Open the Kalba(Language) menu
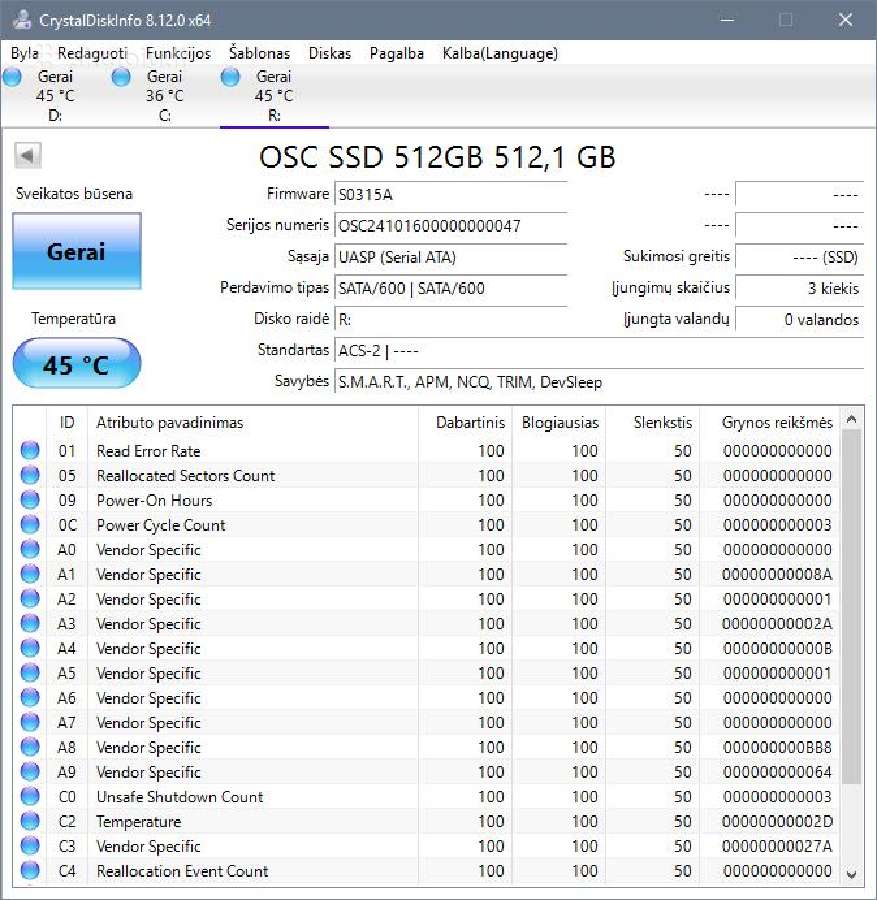The width and height of the screenshot is (877, 900). (x=500, y=53)
